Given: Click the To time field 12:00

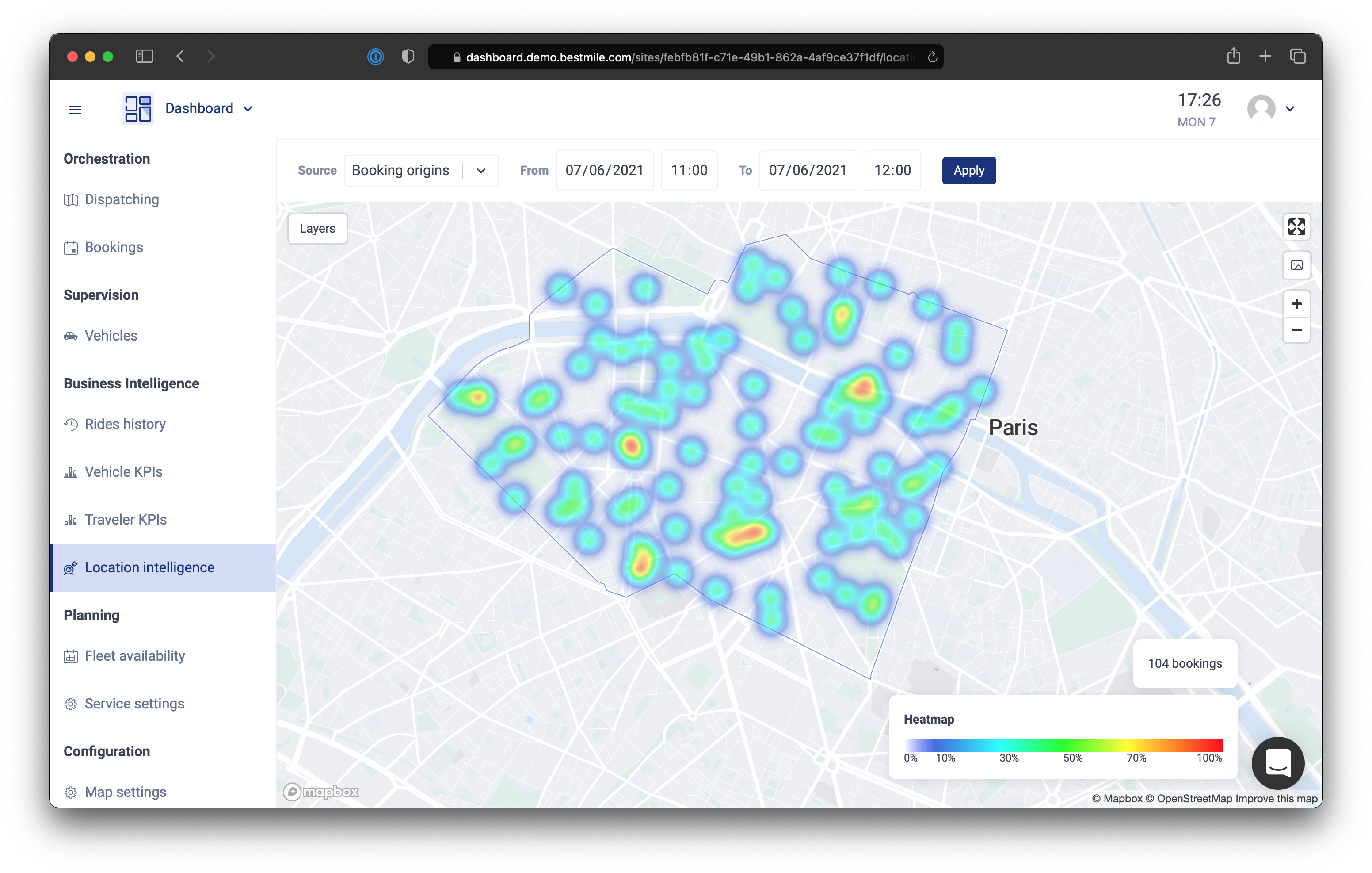Looking at the screenshot, I should point(892,171).
